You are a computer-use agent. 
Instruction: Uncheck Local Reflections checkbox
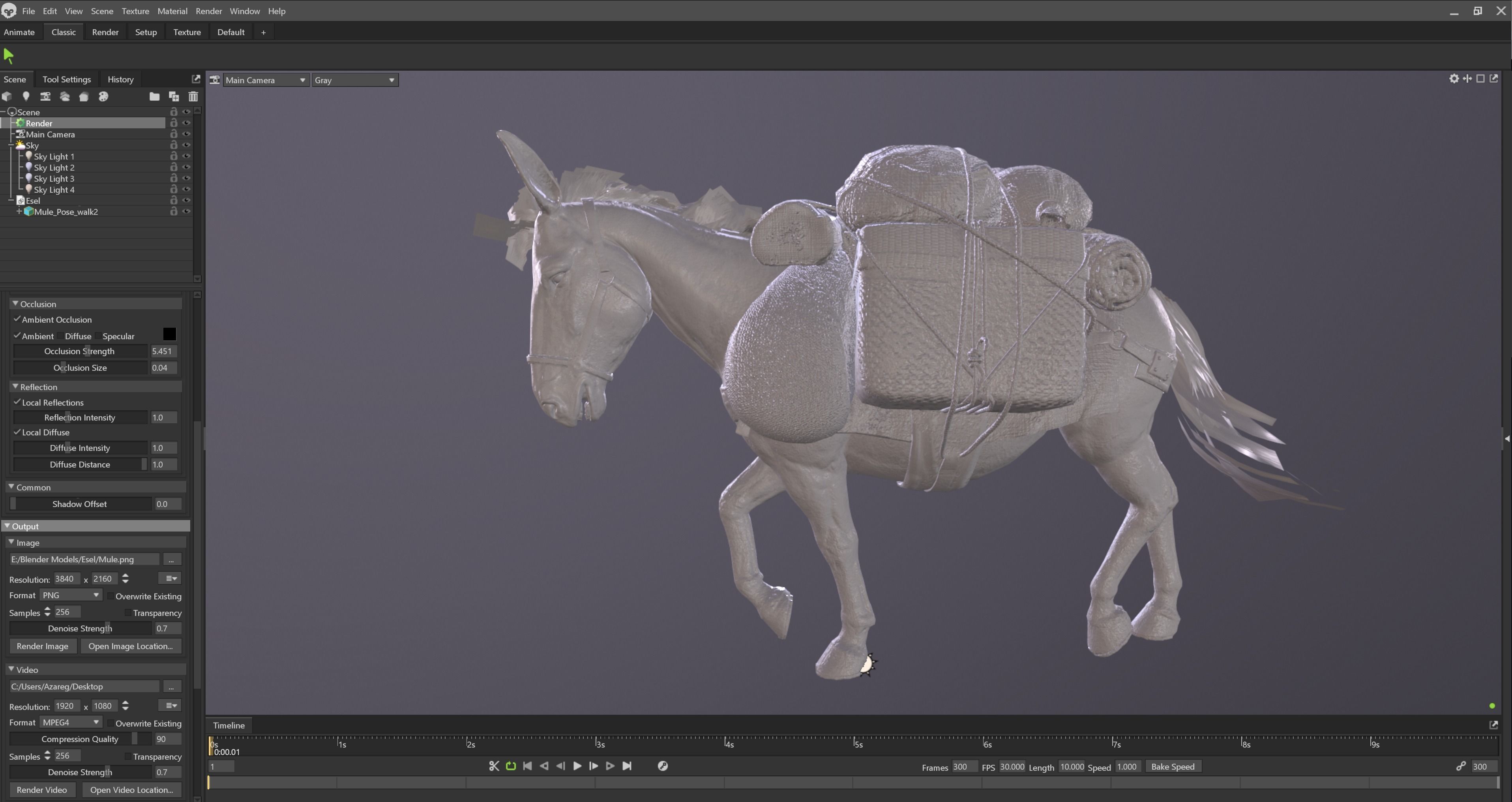pos(17,402)
